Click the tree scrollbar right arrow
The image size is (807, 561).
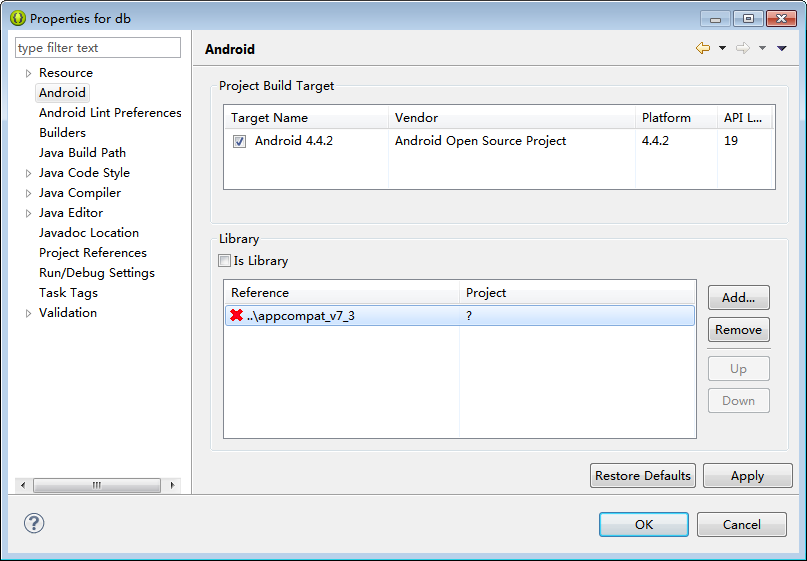pos(172,485)
